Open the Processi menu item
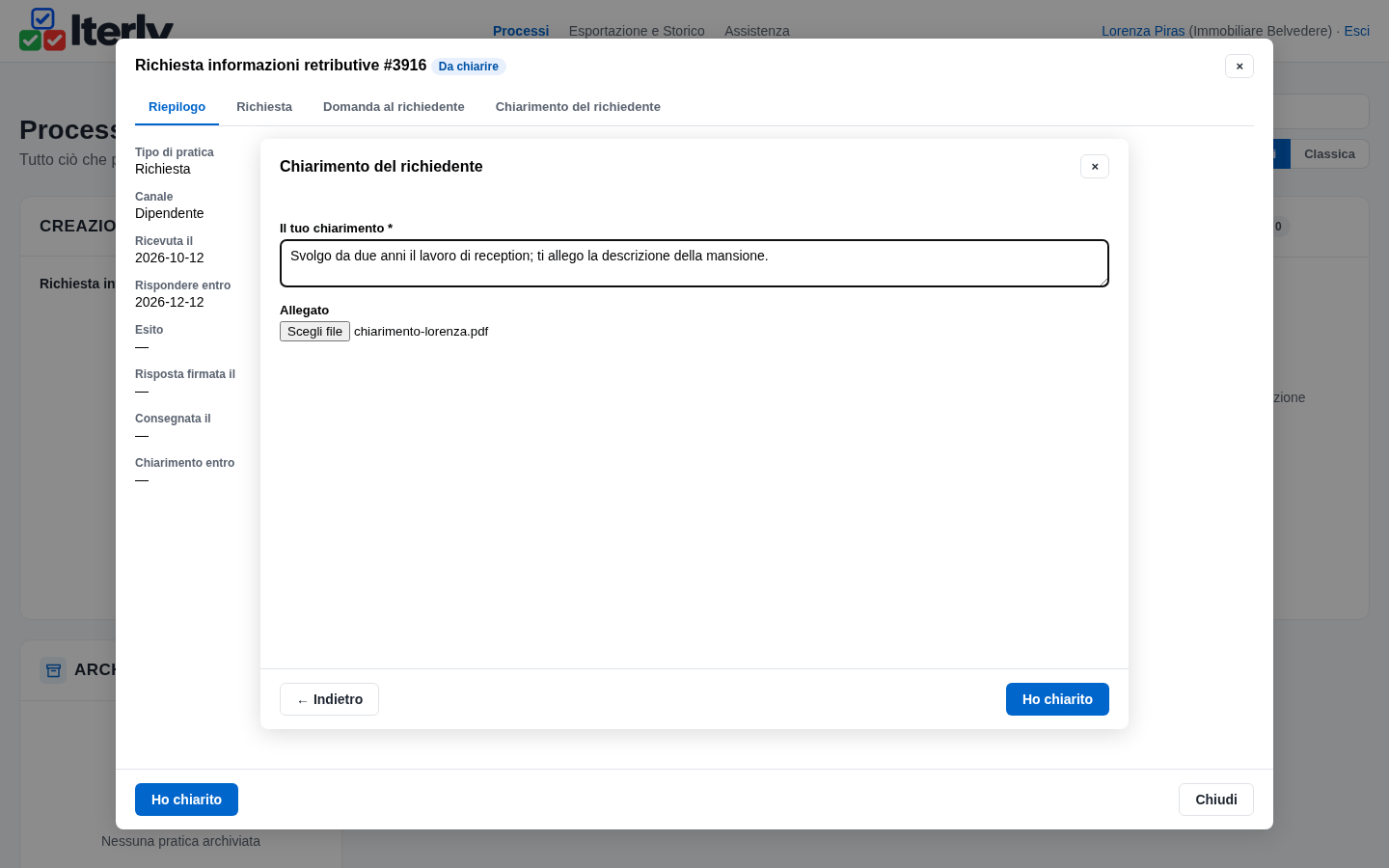 pos(521,31)
